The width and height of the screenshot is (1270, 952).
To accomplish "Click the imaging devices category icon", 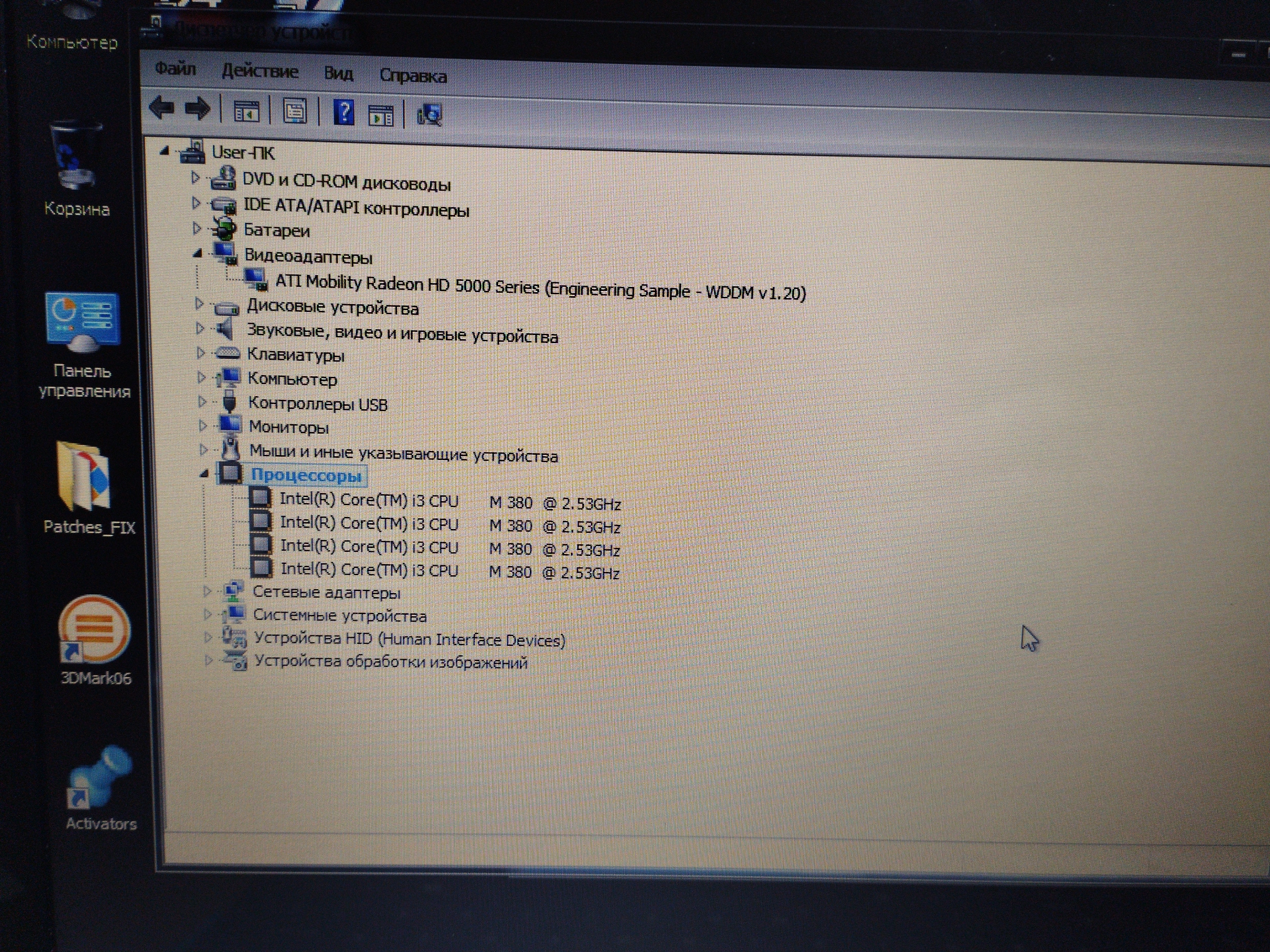I will [235, 660].
